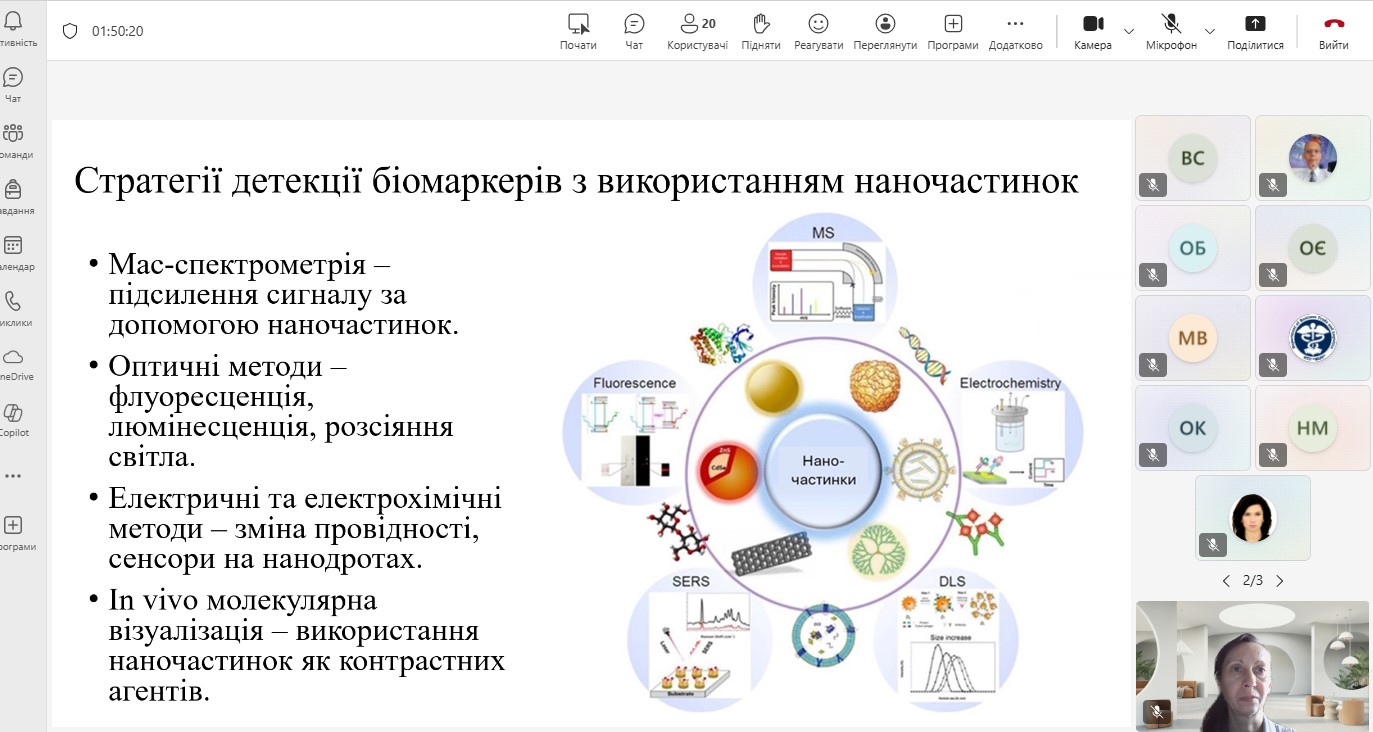The image size is (1373, 732).
Task: Go to previous participants page arrow
Action: click(1226, 580)
